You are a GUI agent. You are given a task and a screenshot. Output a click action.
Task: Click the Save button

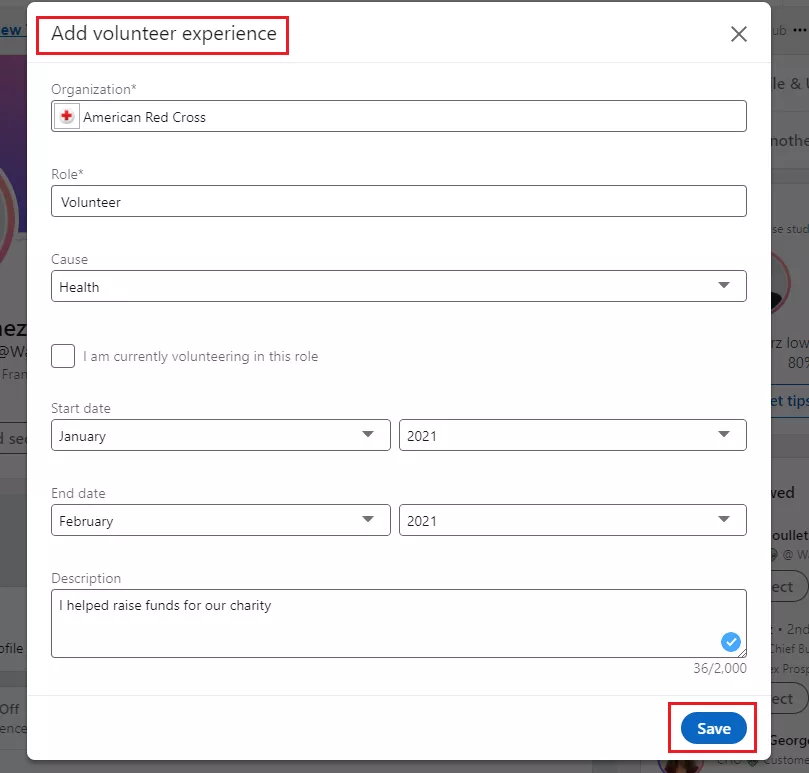pyautogui.click(x=713, y=728)
